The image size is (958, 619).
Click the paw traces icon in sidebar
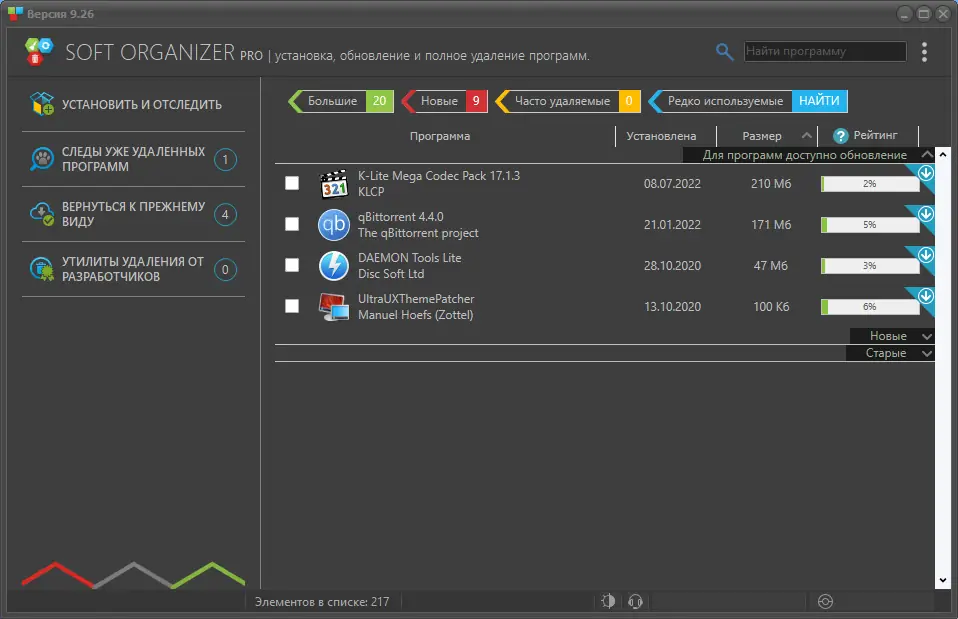(x=42, y=159)
